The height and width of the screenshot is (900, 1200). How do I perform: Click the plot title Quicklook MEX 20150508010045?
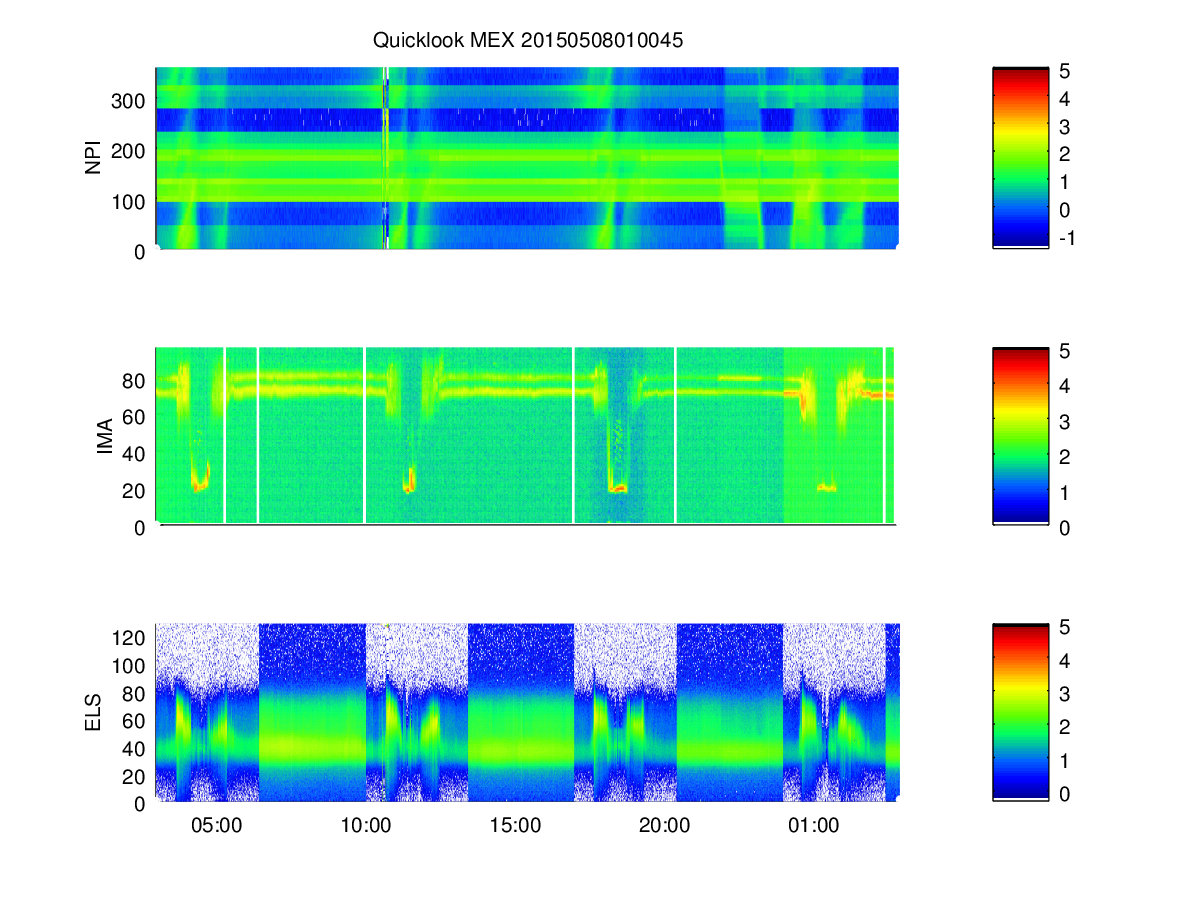point(528,41)
